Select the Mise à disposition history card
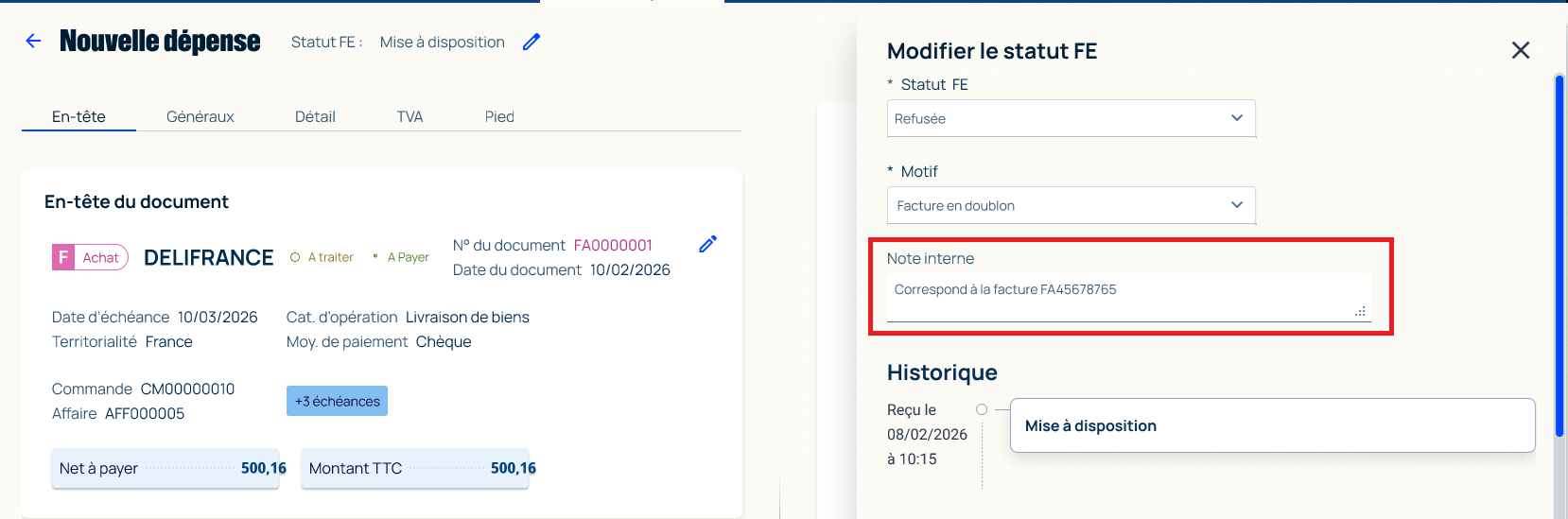This screenshot has width=1568, height=519. click(1272, 425)
